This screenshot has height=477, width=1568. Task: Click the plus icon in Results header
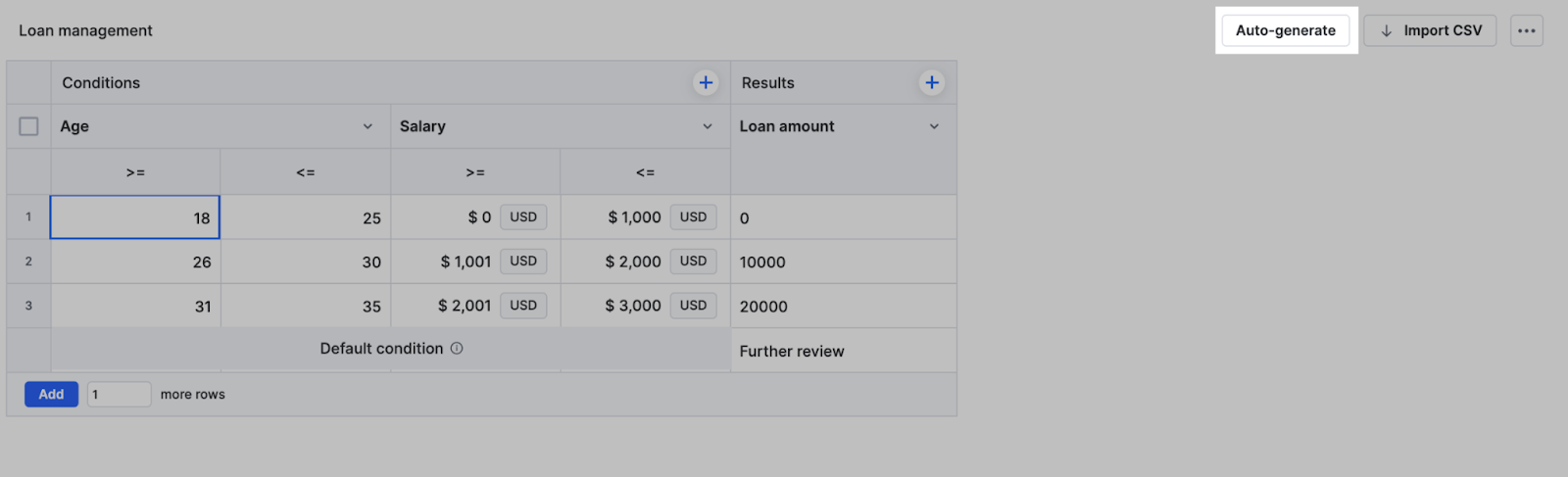coord(932,83)
